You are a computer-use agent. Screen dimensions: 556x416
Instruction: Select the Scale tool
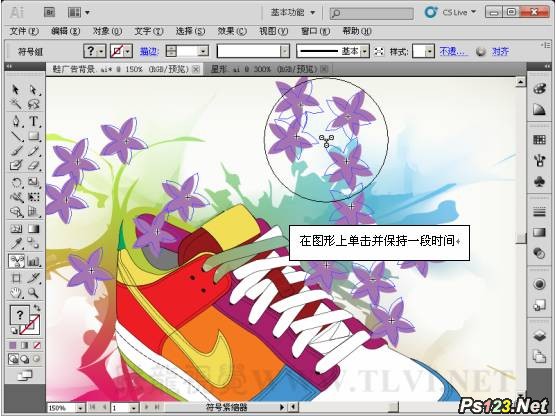[x=34, y=182]
